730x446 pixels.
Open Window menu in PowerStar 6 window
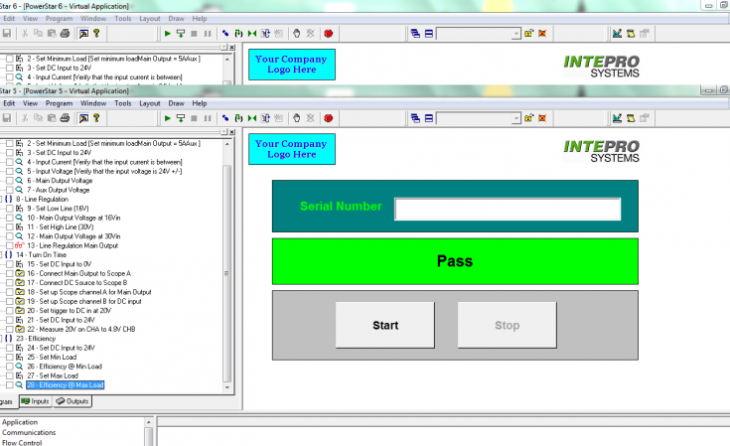click(93, 19)
